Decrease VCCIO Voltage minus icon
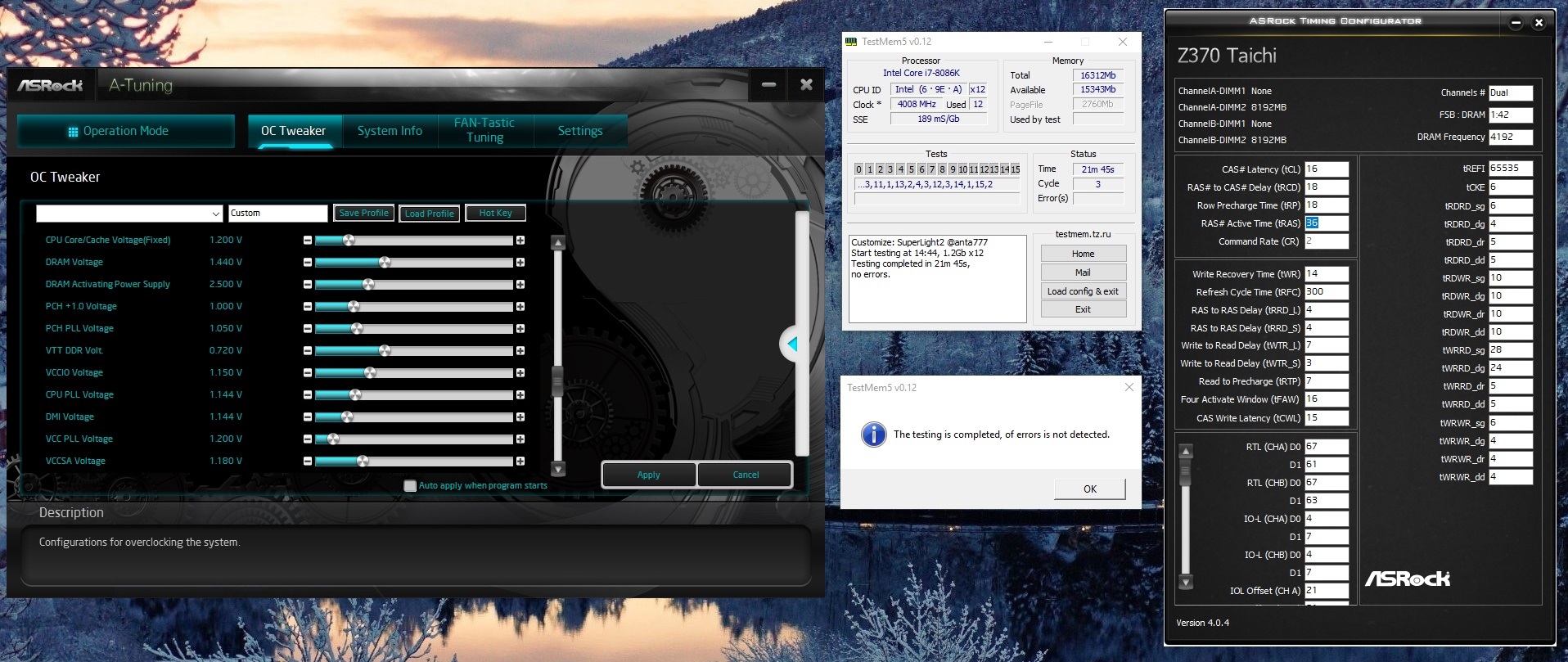Image resolution: width=1568 pixels, height=662 pixels. 308,373
